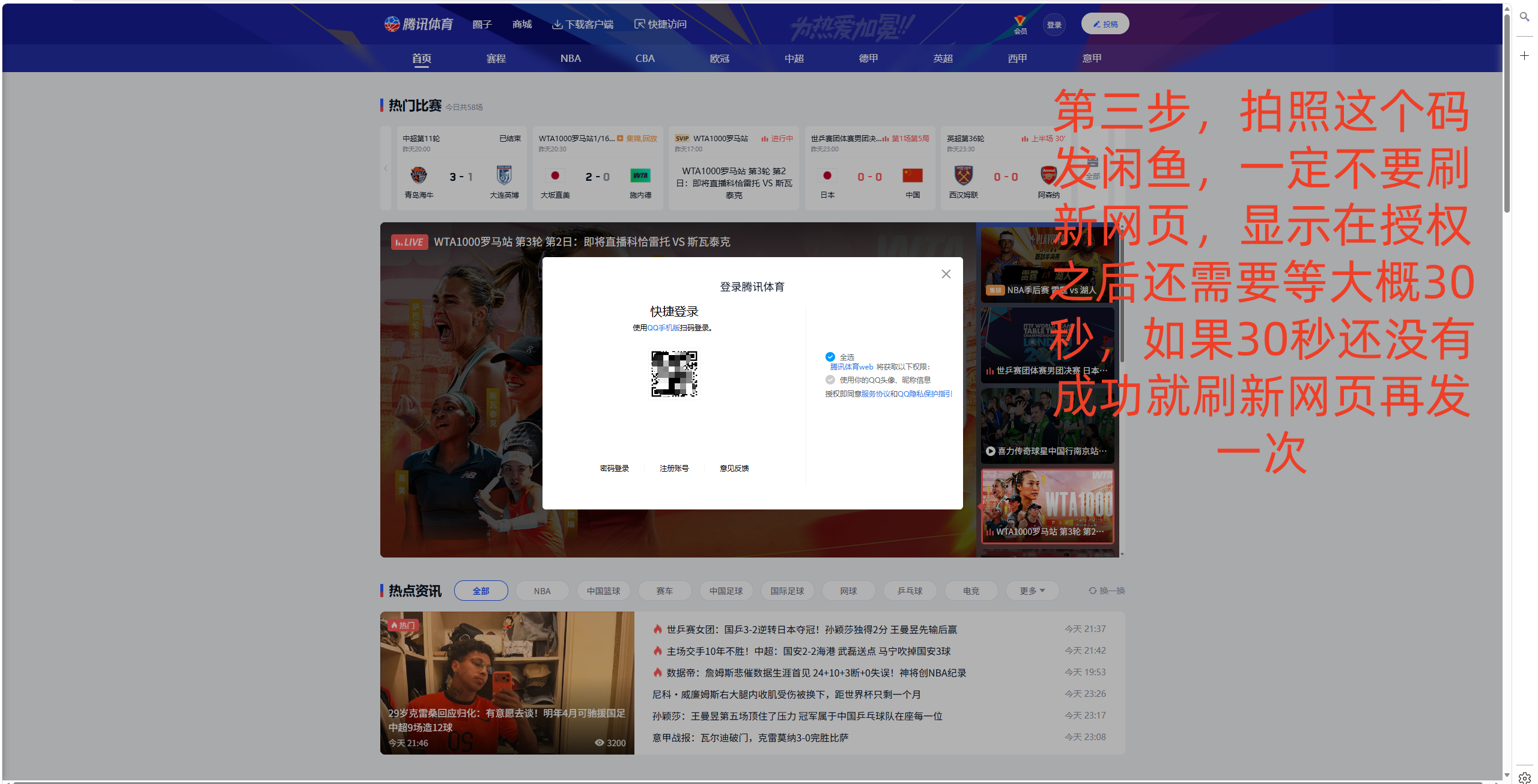Open 日本 vs 中国 table tennis match card
The image size is (1538, 784).
(x=871, y=168)
